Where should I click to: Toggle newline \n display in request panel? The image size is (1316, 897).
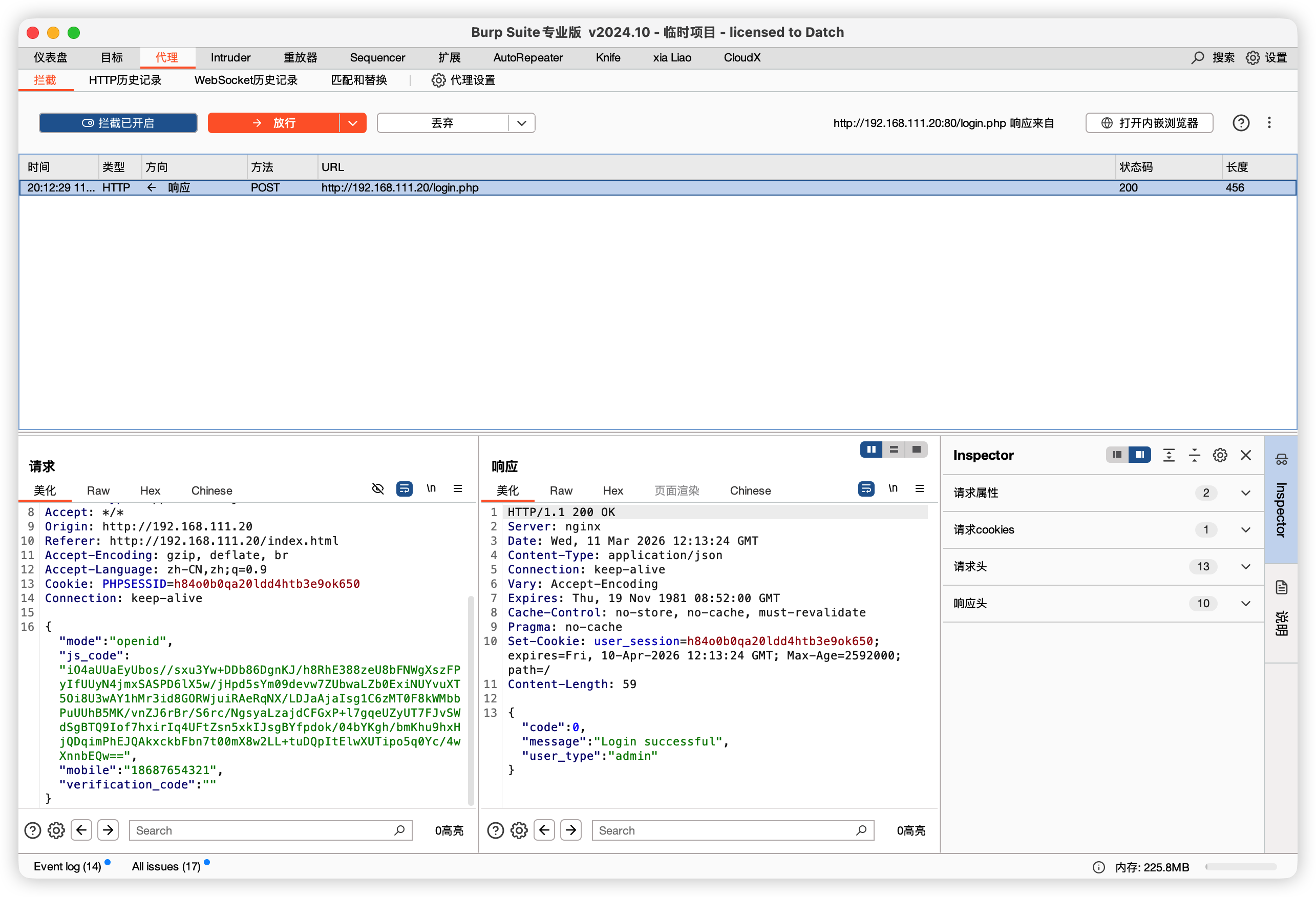tap(431, 489)
